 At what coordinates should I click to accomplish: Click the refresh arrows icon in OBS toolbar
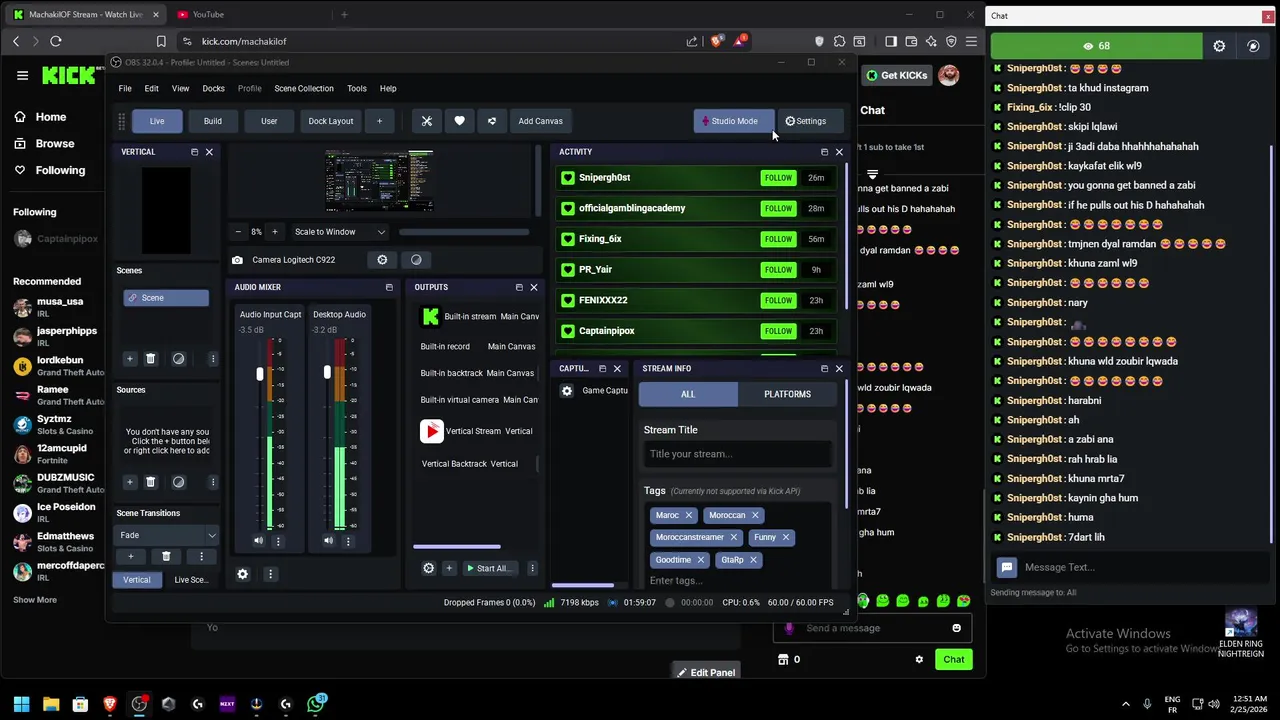[x=491, y=121]
